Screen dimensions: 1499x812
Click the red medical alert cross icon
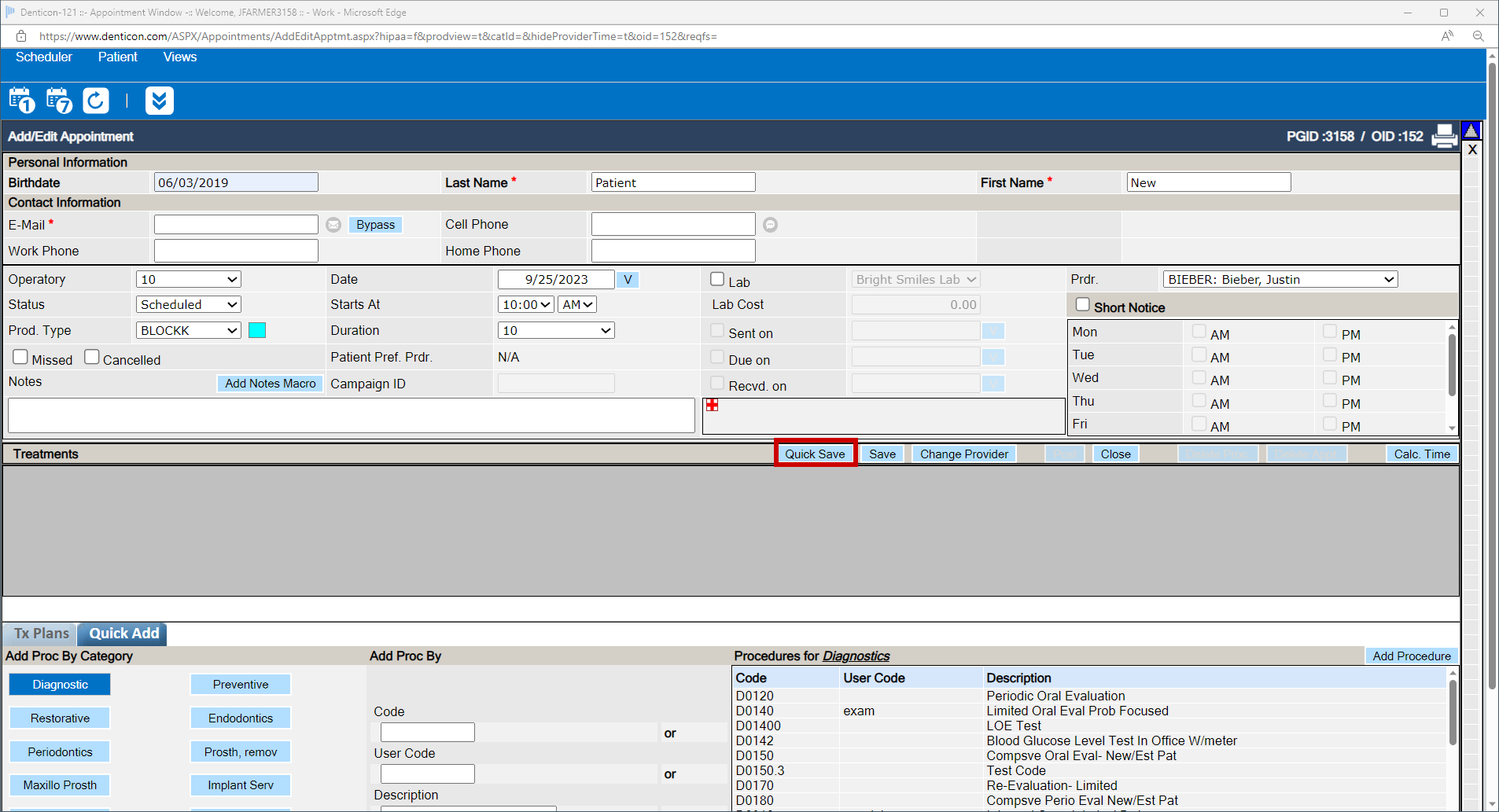tap(712, 405)
